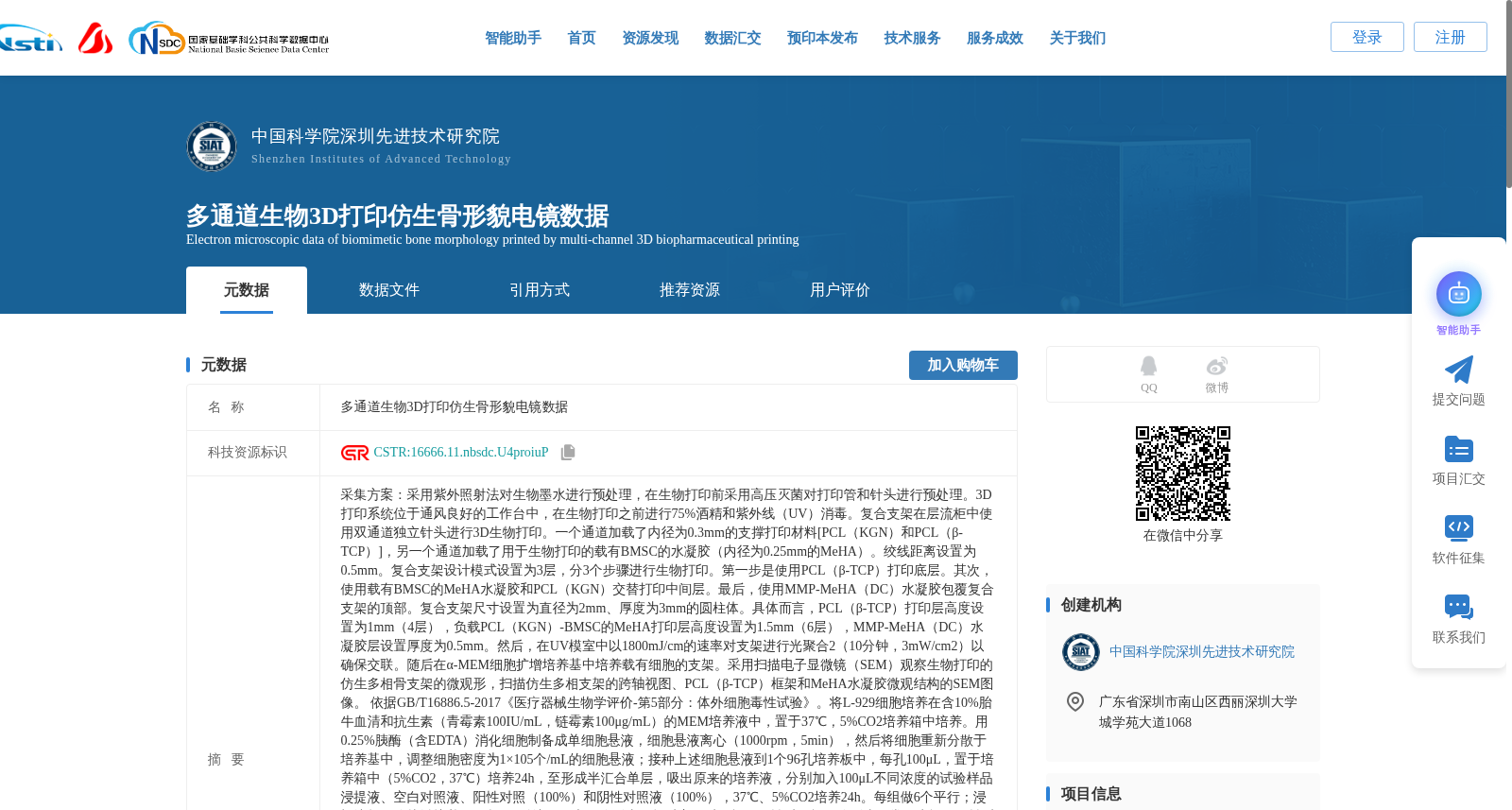1512x810 pixels.
Task: Open the NSDC National Basic Science Data Center logo
Action: click(x=229, y=39)
